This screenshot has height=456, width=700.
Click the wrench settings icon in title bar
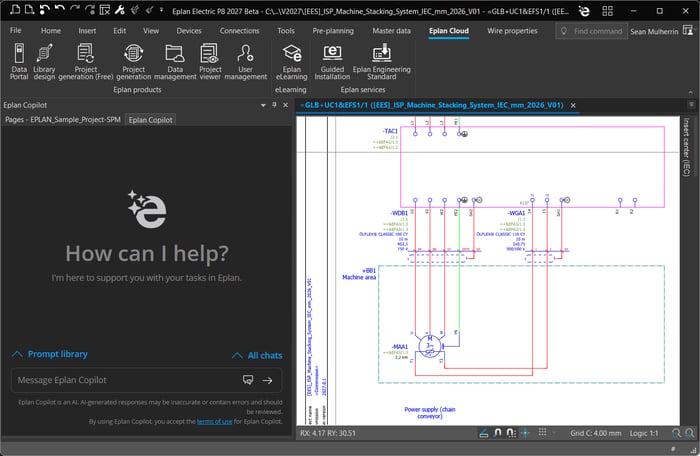click(x=120, y=9)
